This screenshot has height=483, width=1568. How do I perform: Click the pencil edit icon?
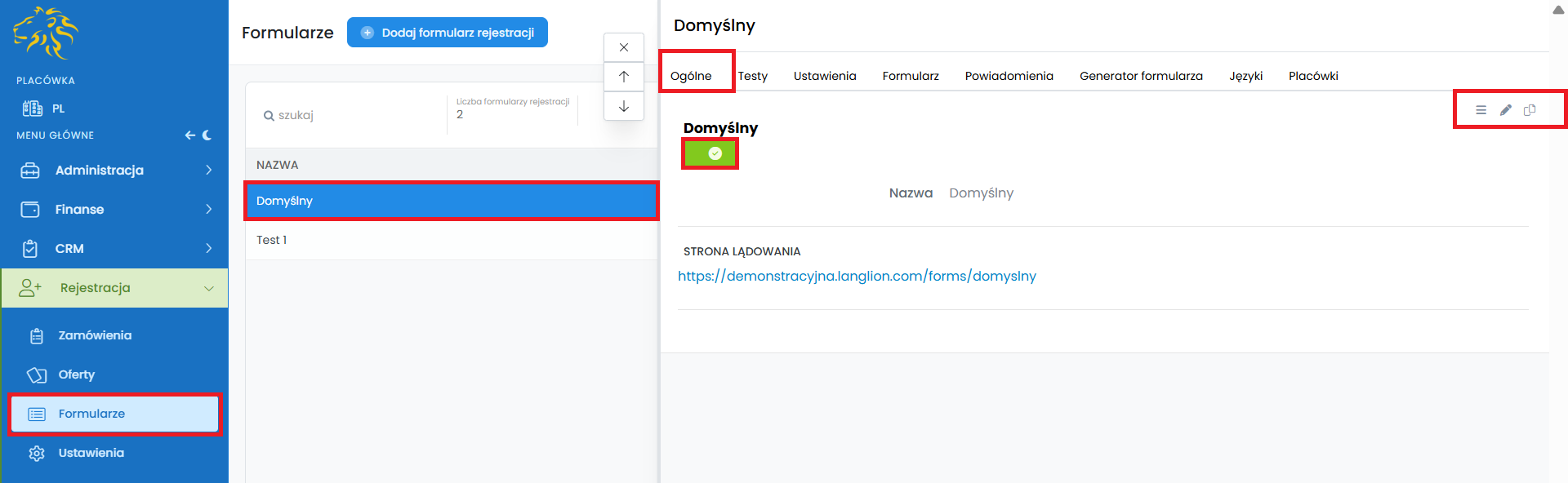point(1505,110)
